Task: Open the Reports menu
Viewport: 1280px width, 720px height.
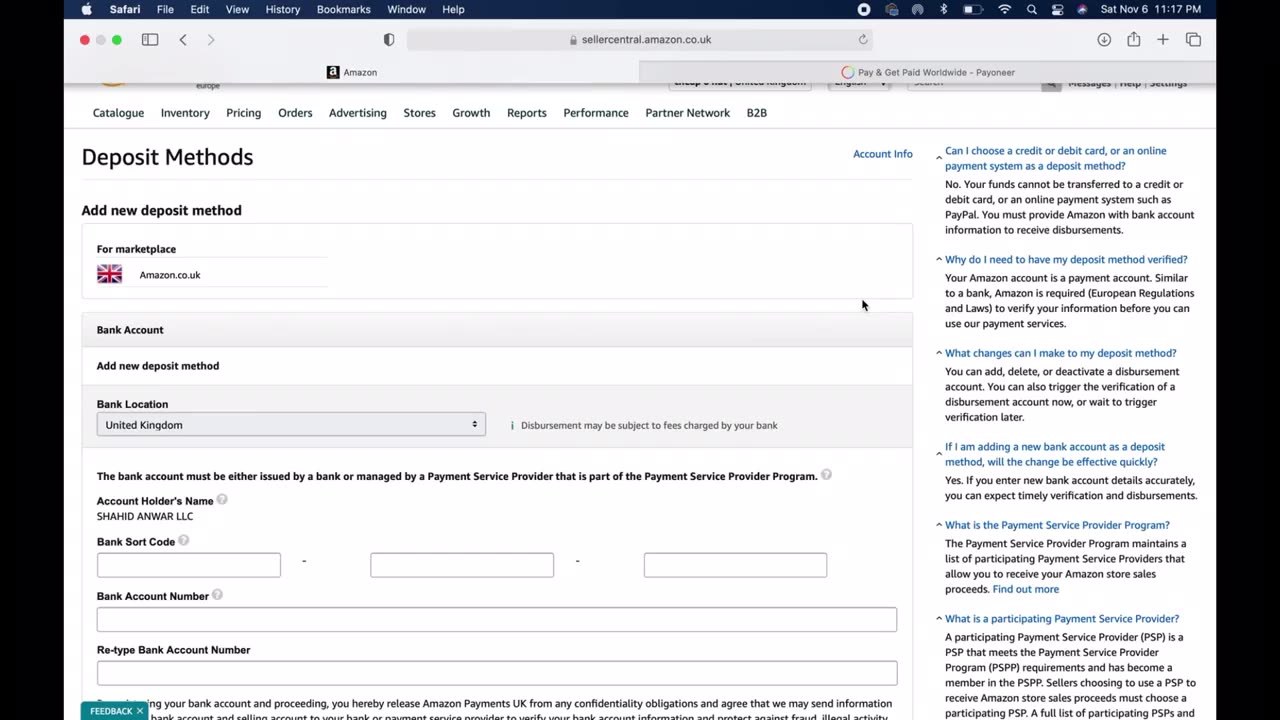Action: coord(526,113)
